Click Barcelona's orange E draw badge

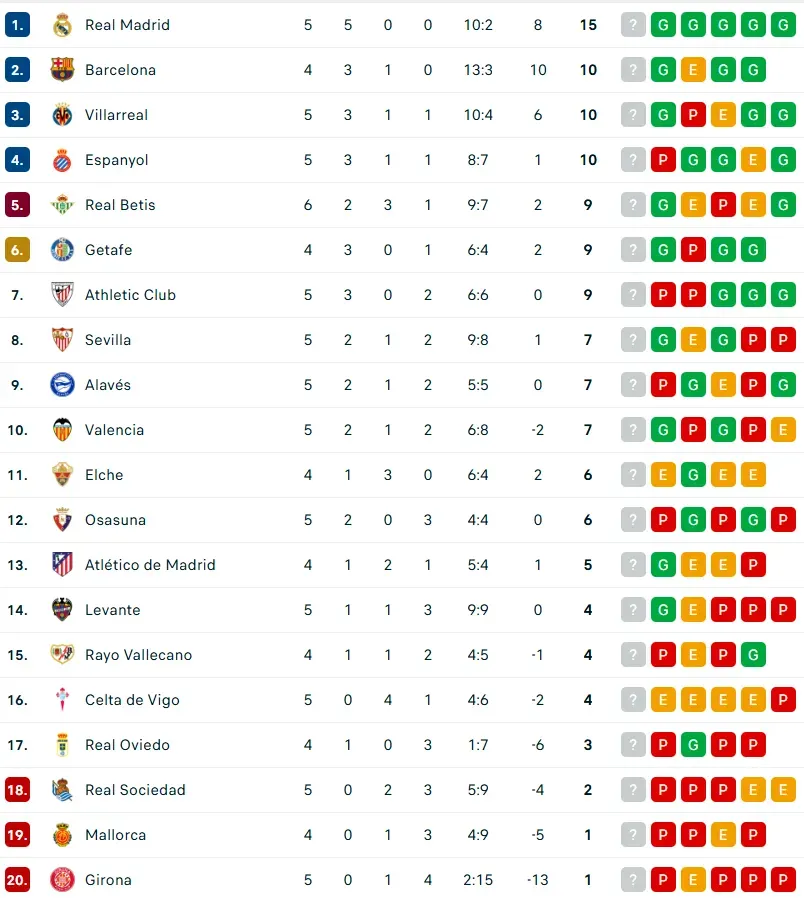click(693, 69)
